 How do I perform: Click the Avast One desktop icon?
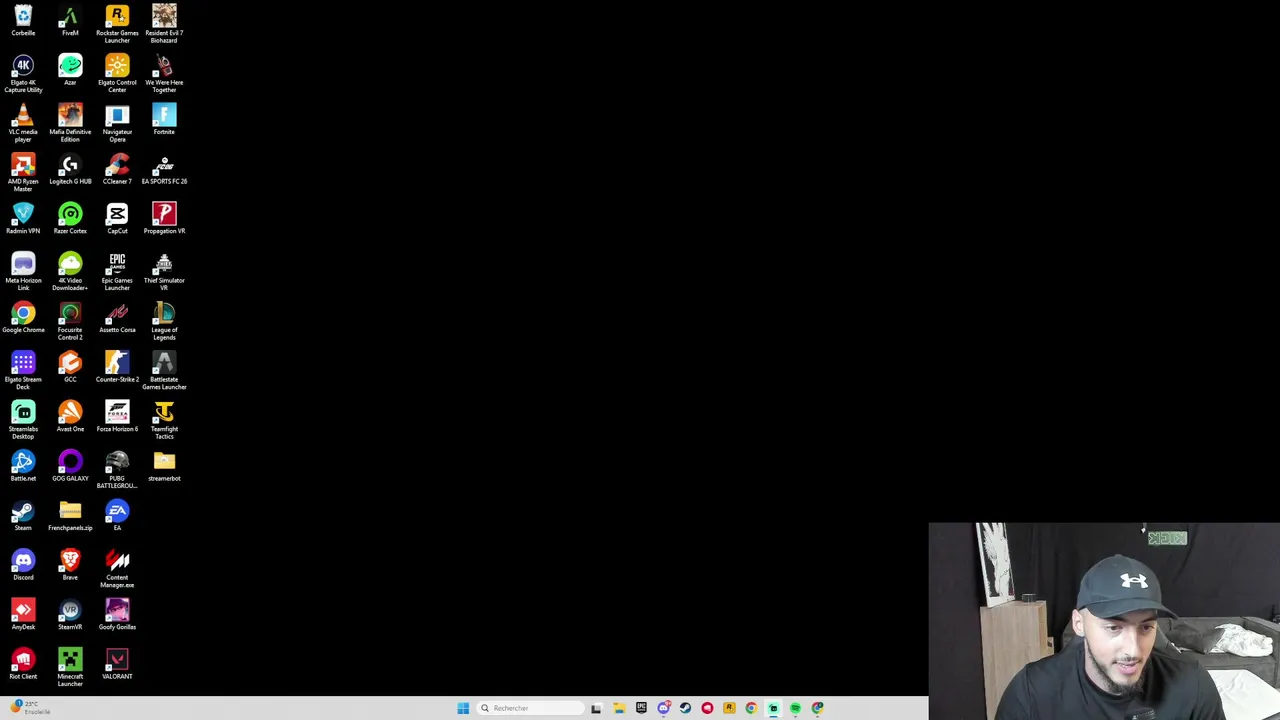[x=70, y=417]
